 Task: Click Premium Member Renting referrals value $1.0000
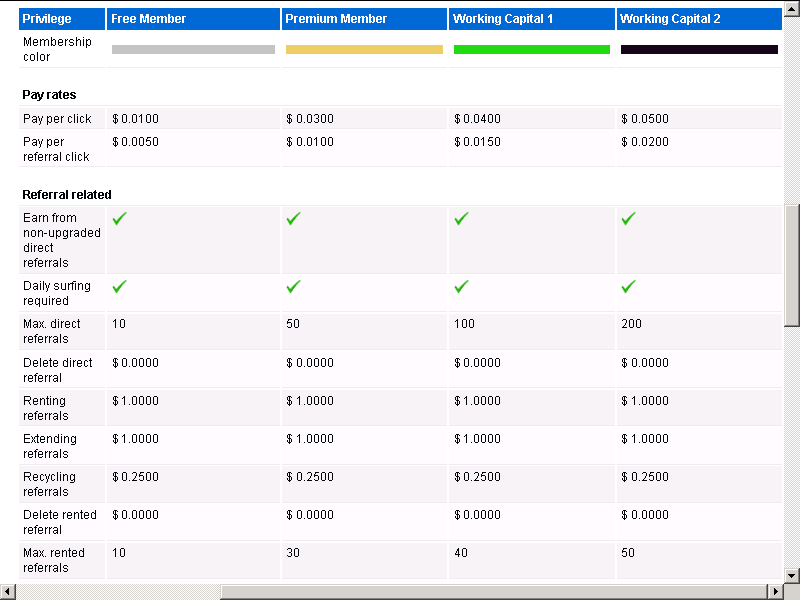[310, 401]
